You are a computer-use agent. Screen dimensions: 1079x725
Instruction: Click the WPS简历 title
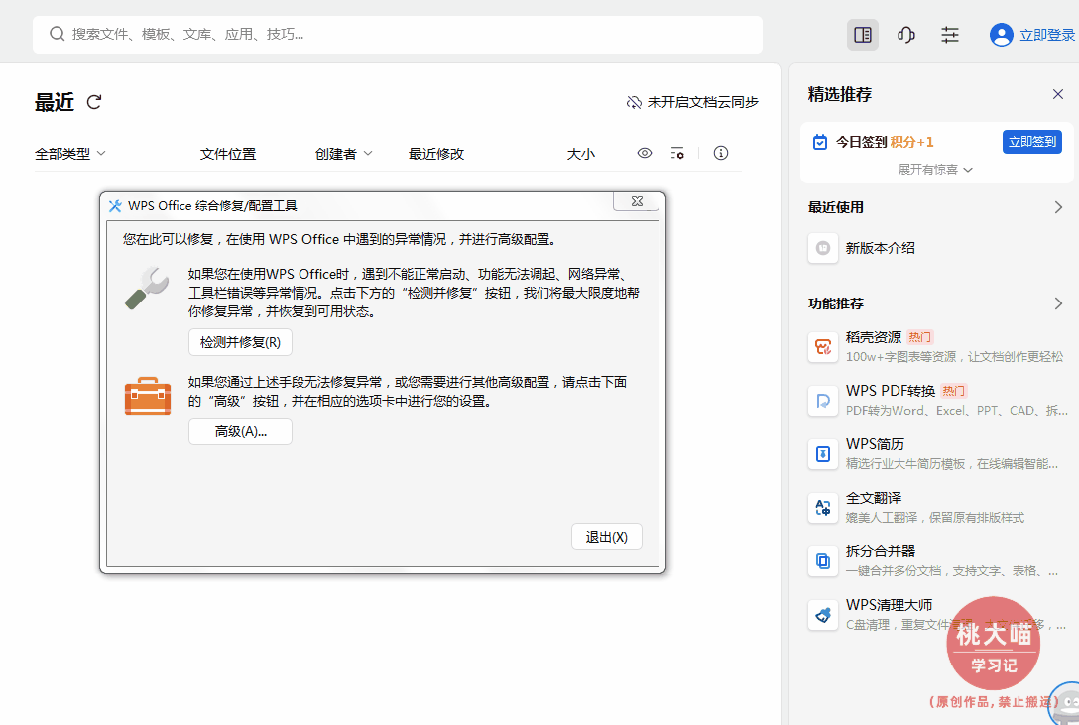pos(875,444)
